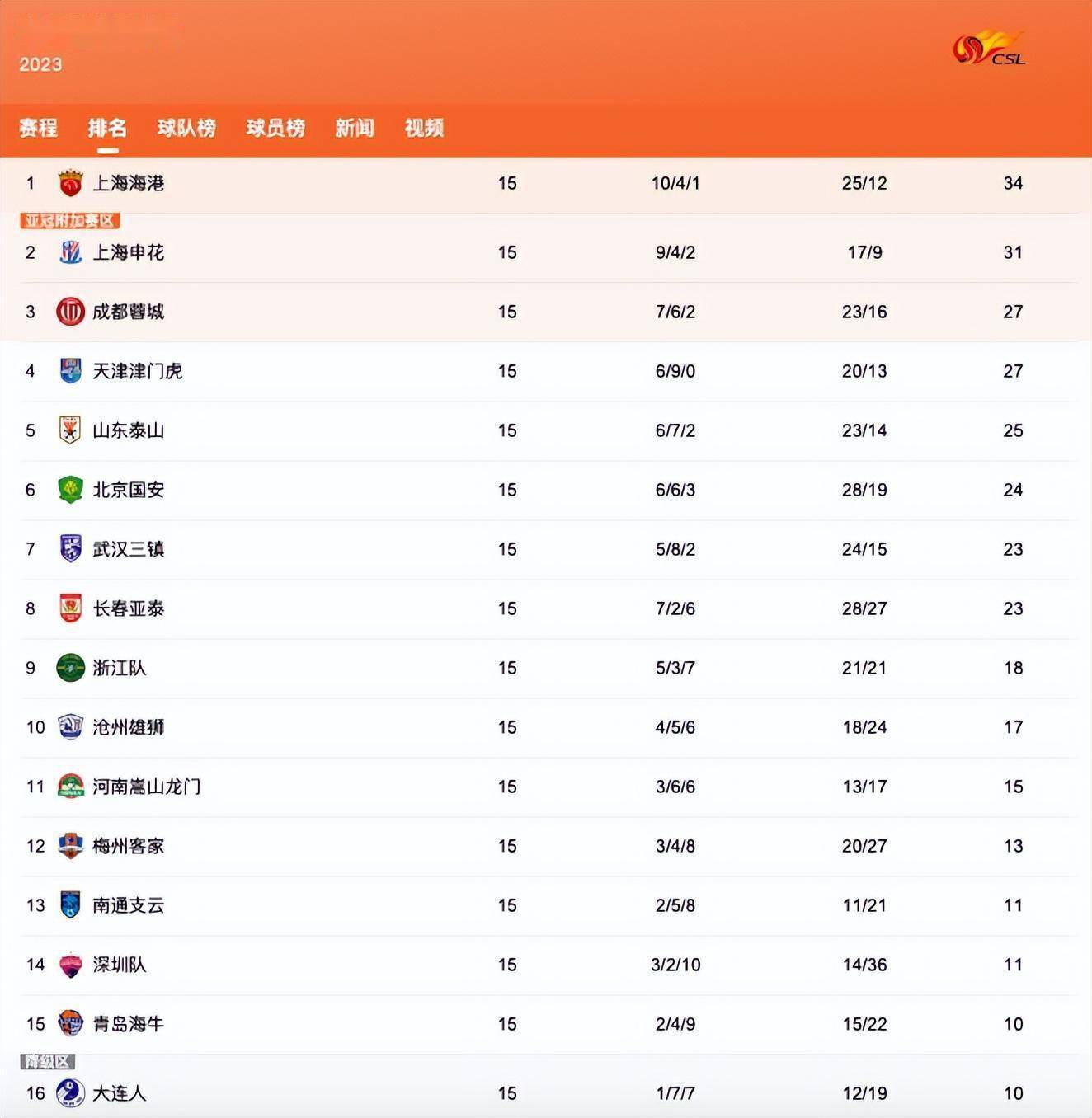Click the Beijing Guoan (北京国安) green logo

pyautogui.click(x=70, y=490)
